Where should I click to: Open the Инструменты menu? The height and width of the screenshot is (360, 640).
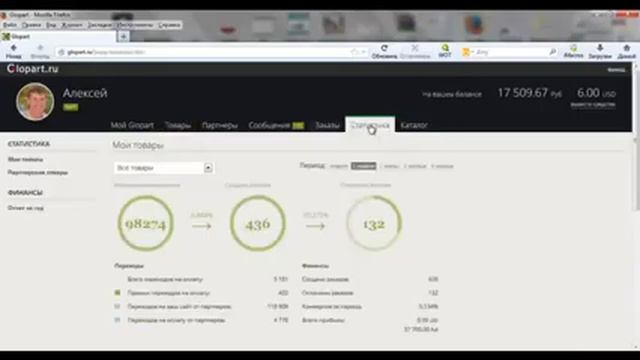tap(135, 25)
